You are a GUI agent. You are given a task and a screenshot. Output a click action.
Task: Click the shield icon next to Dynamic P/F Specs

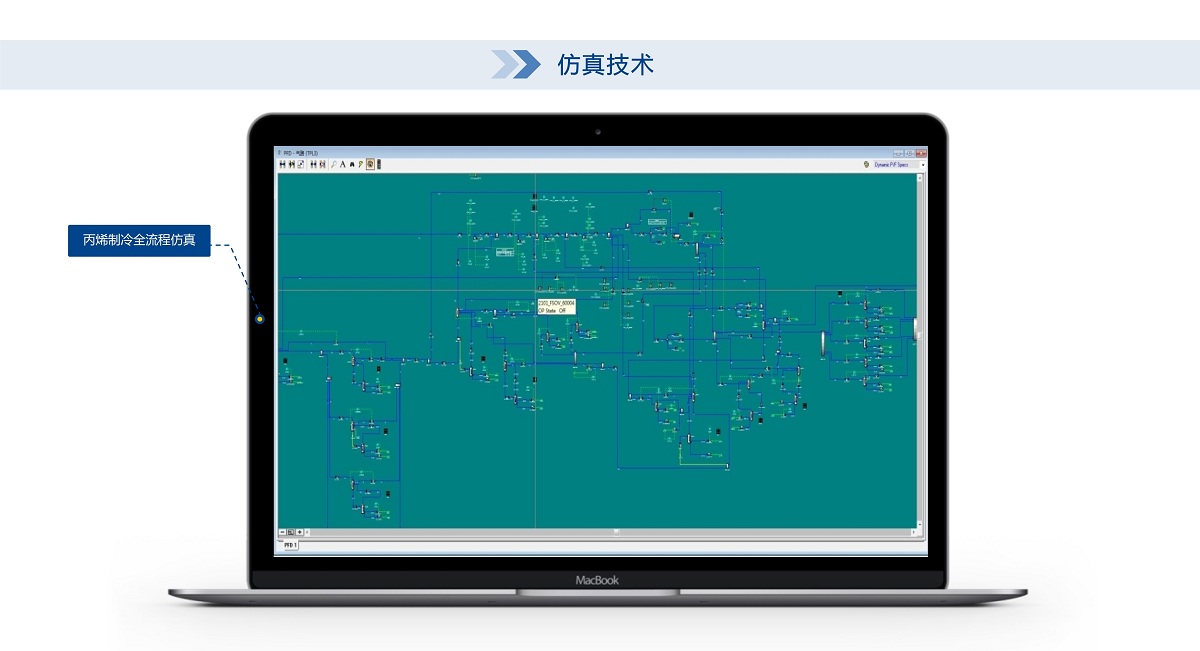866,164
